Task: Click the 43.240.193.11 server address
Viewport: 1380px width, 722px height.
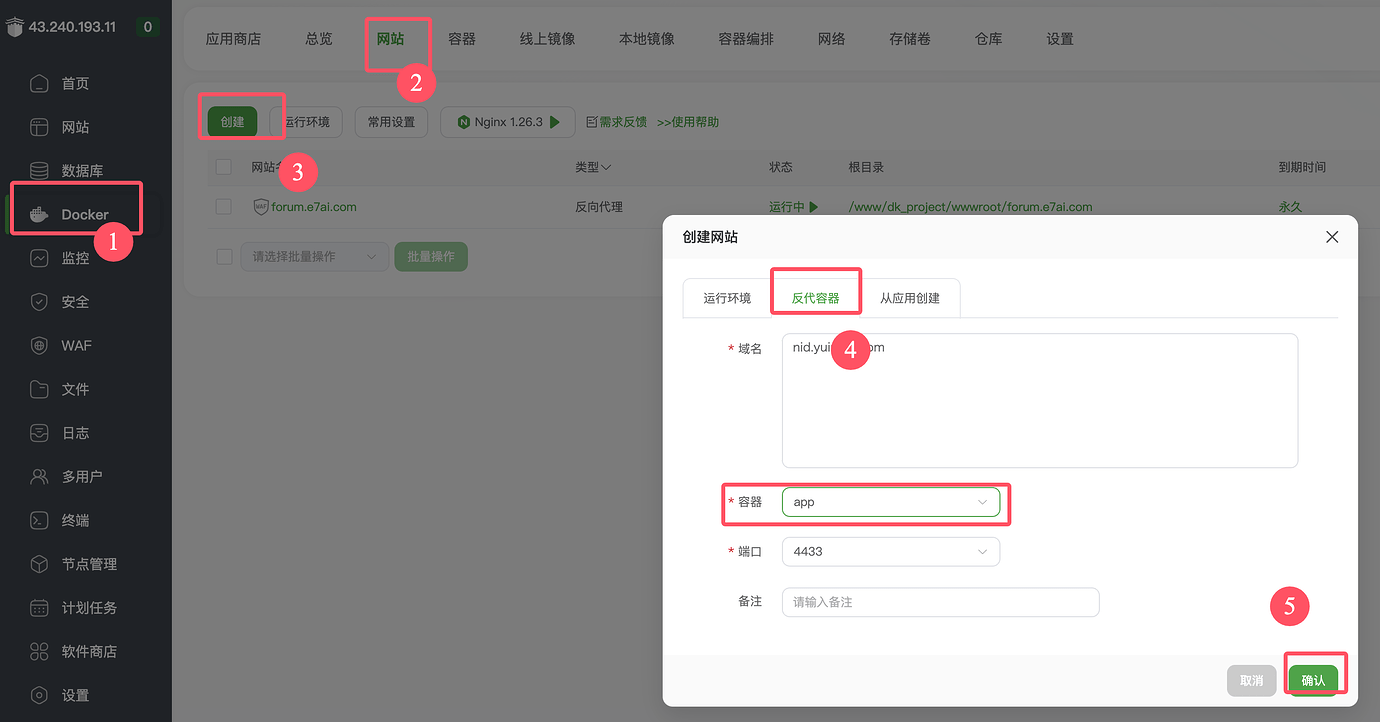Action: point(72,27)
